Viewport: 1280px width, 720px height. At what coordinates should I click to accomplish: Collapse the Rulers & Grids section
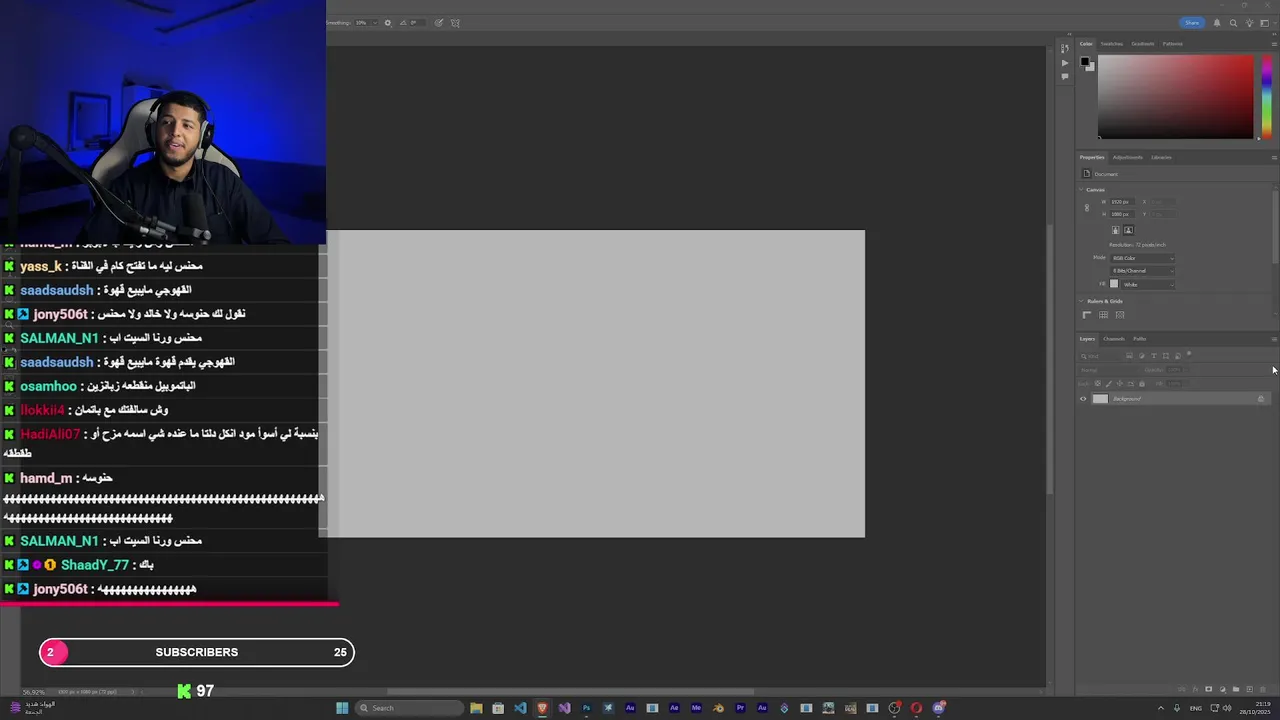pos(1081,301)
